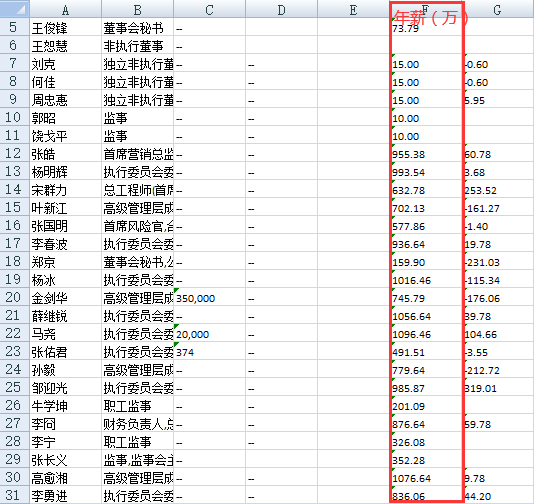
Task: Select column B header
Action: pyautogui.click(x=138, y=9)
